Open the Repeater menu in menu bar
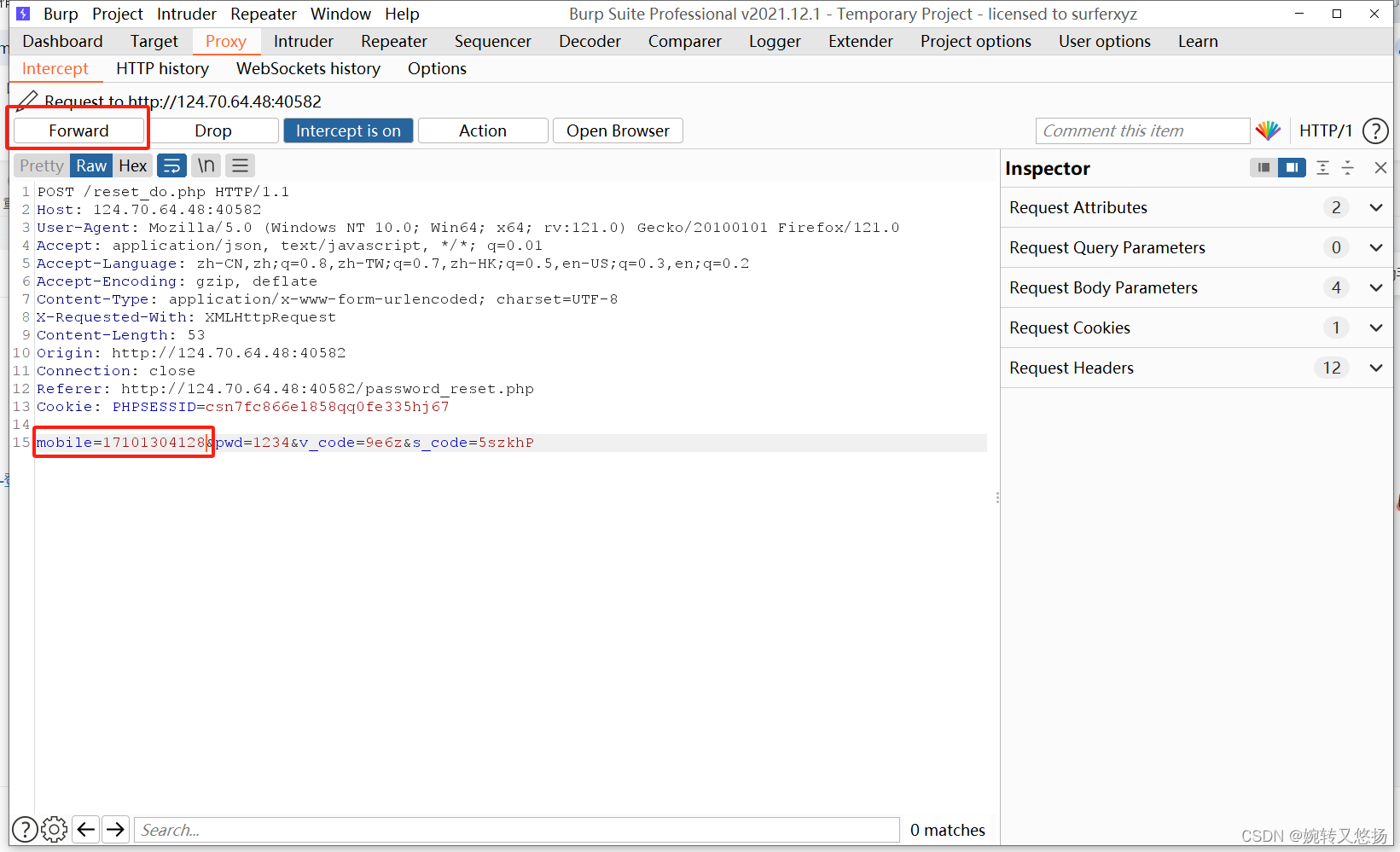The width and height of the screenshot is (1400, 852). click(x=264, y=14)
